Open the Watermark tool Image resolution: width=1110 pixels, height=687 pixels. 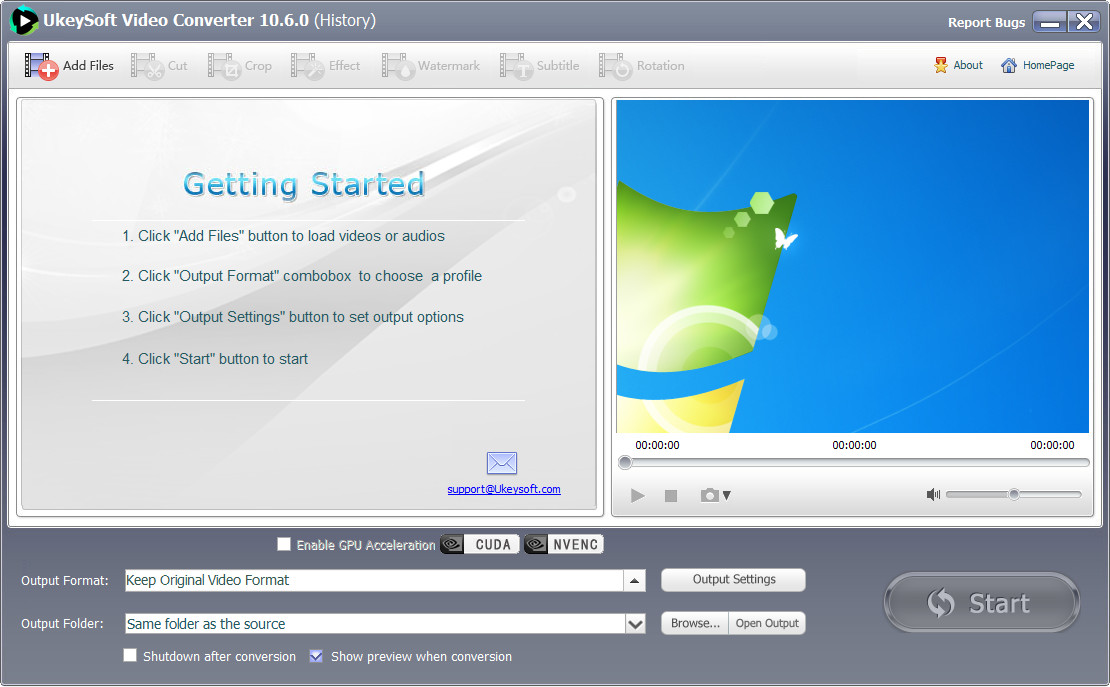coord(430,66)
